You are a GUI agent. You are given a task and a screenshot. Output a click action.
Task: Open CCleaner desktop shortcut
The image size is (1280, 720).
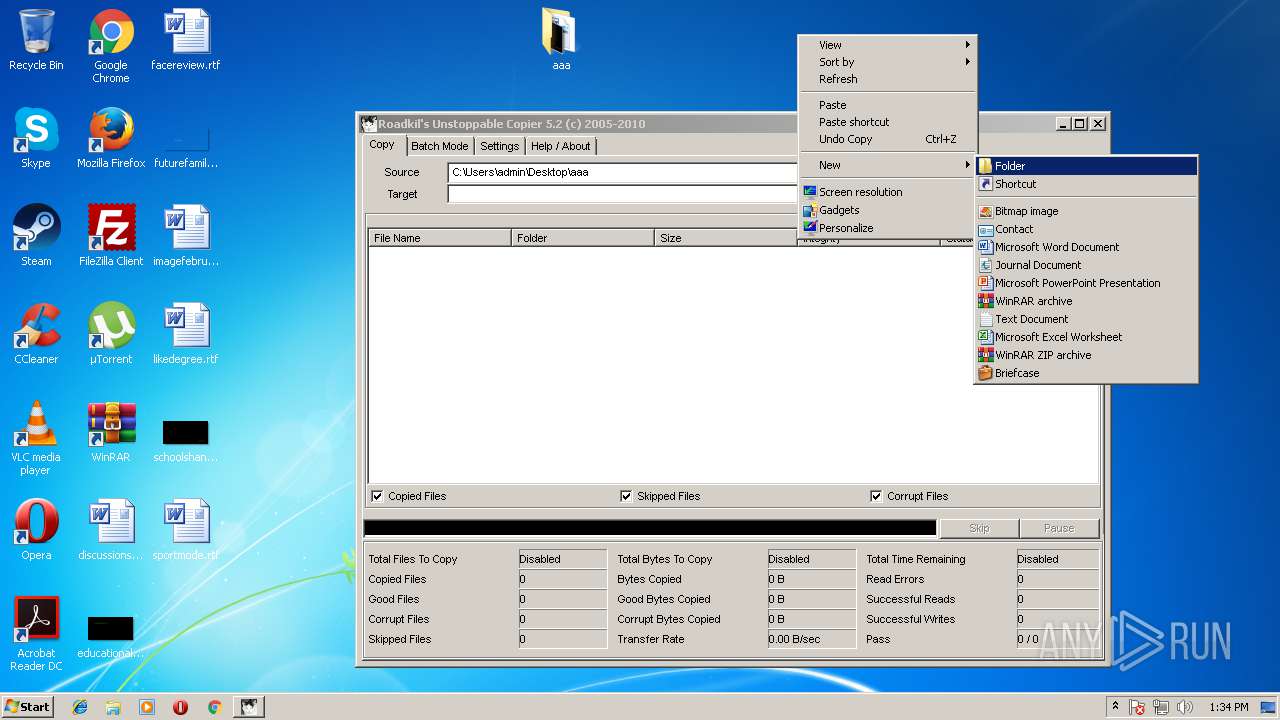click(36, 334)
